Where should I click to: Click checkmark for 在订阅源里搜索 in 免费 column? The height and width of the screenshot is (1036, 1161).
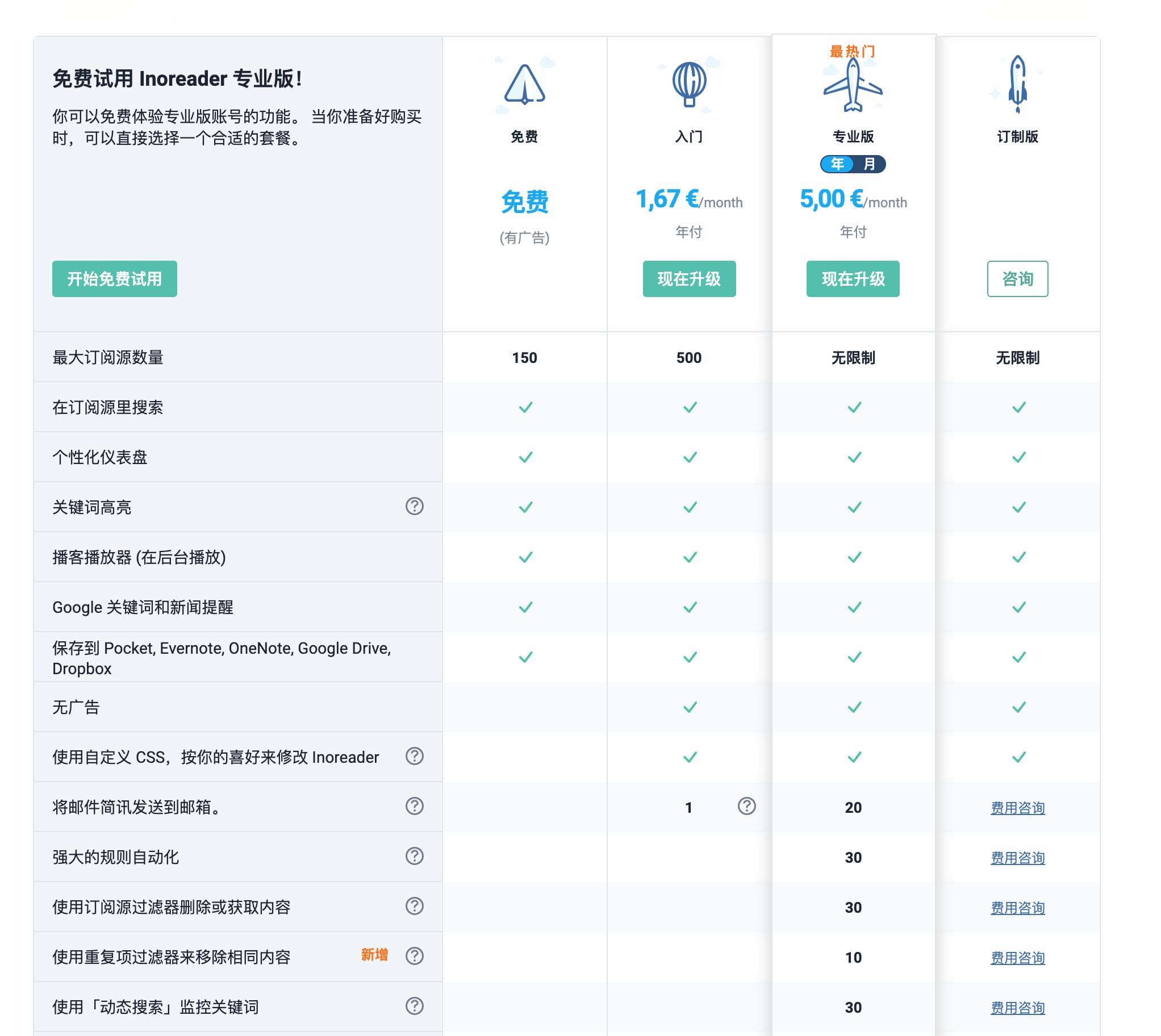click(x=525, y=407)
